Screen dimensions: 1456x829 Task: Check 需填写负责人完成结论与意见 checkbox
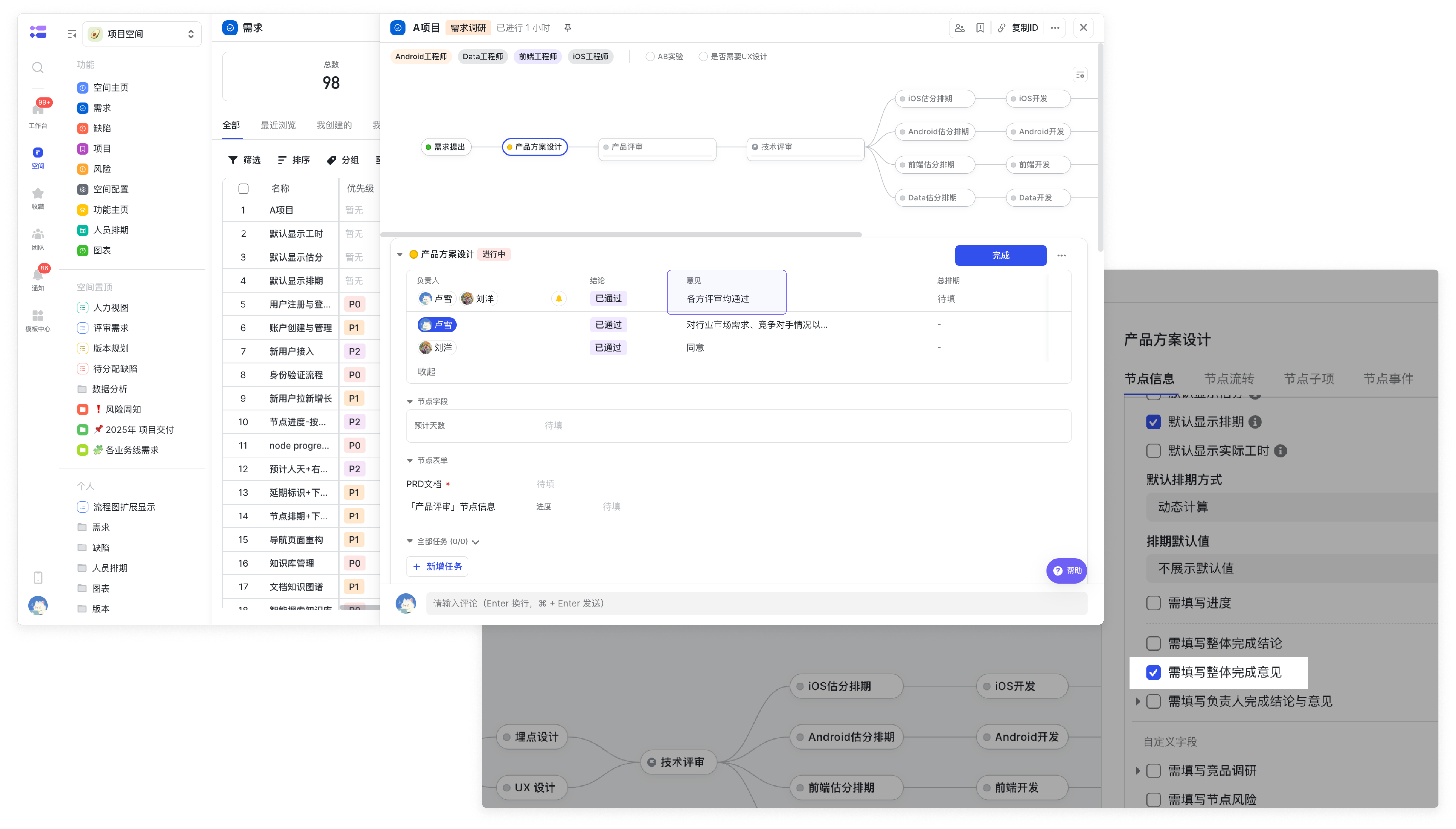click(1154, 701)
